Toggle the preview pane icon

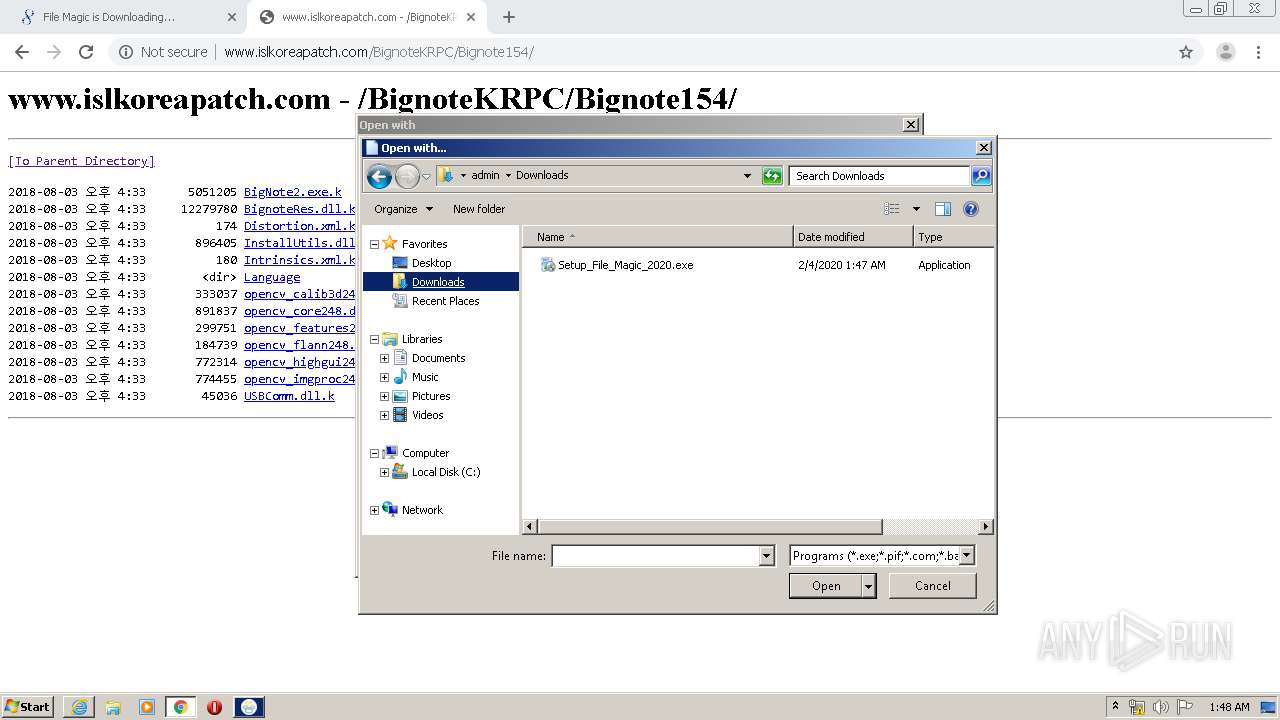click(942, 209)
